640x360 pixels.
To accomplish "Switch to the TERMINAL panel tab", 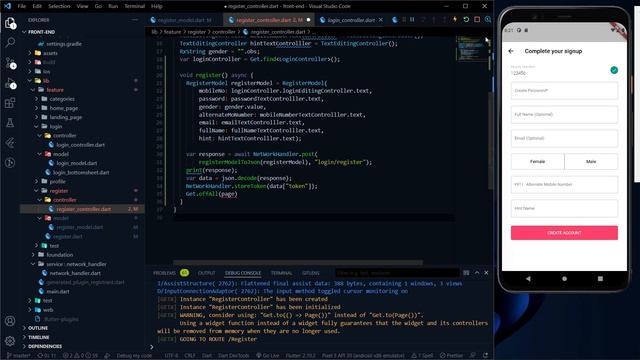I will pos(281,273).
